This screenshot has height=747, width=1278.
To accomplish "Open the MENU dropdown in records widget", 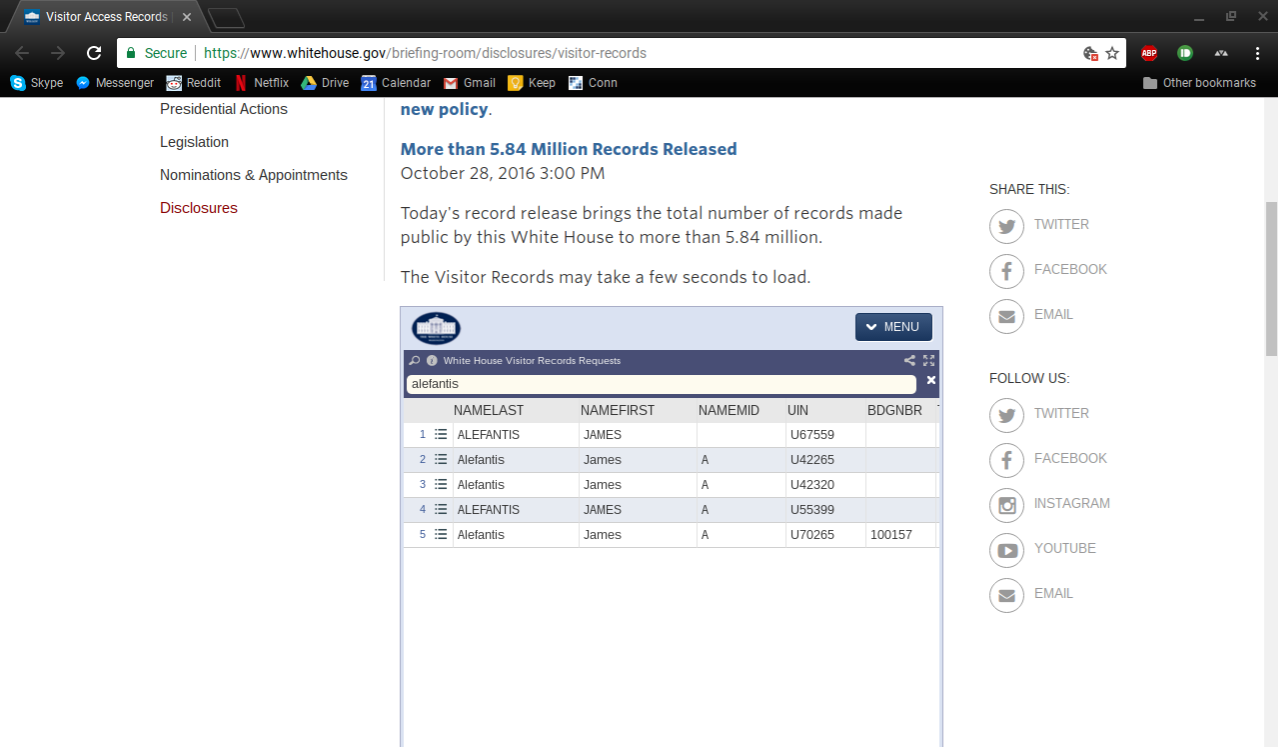I will (893, 327).
